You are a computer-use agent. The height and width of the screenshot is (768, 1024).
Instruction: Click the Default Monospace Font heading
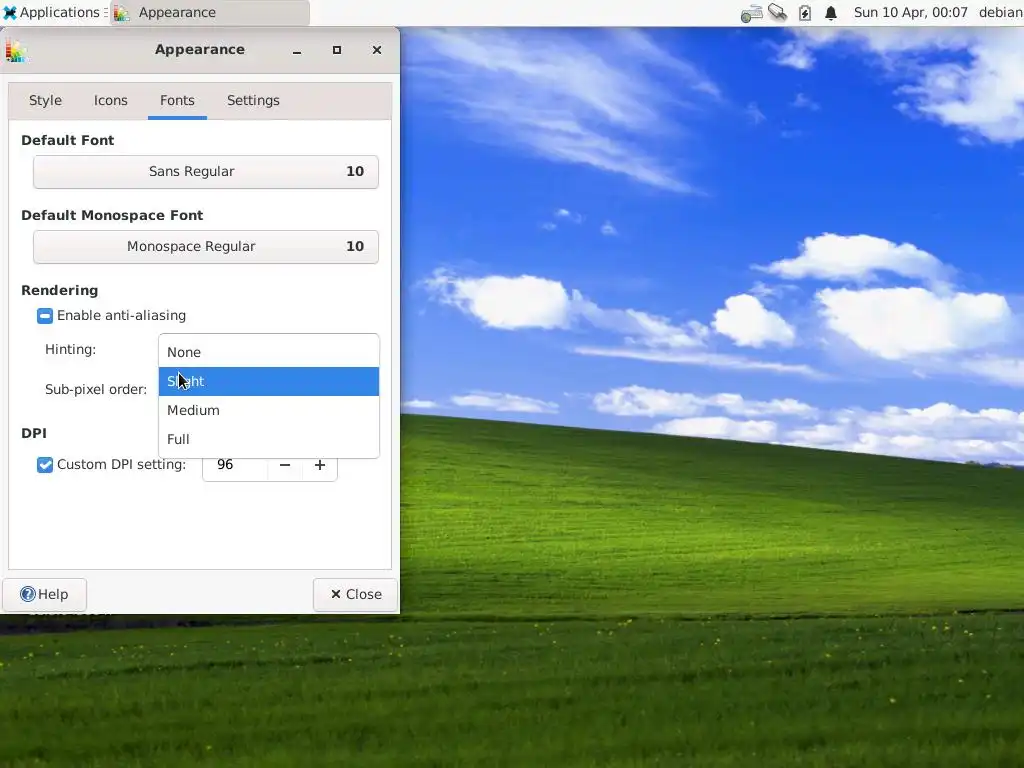click(112, 216)
